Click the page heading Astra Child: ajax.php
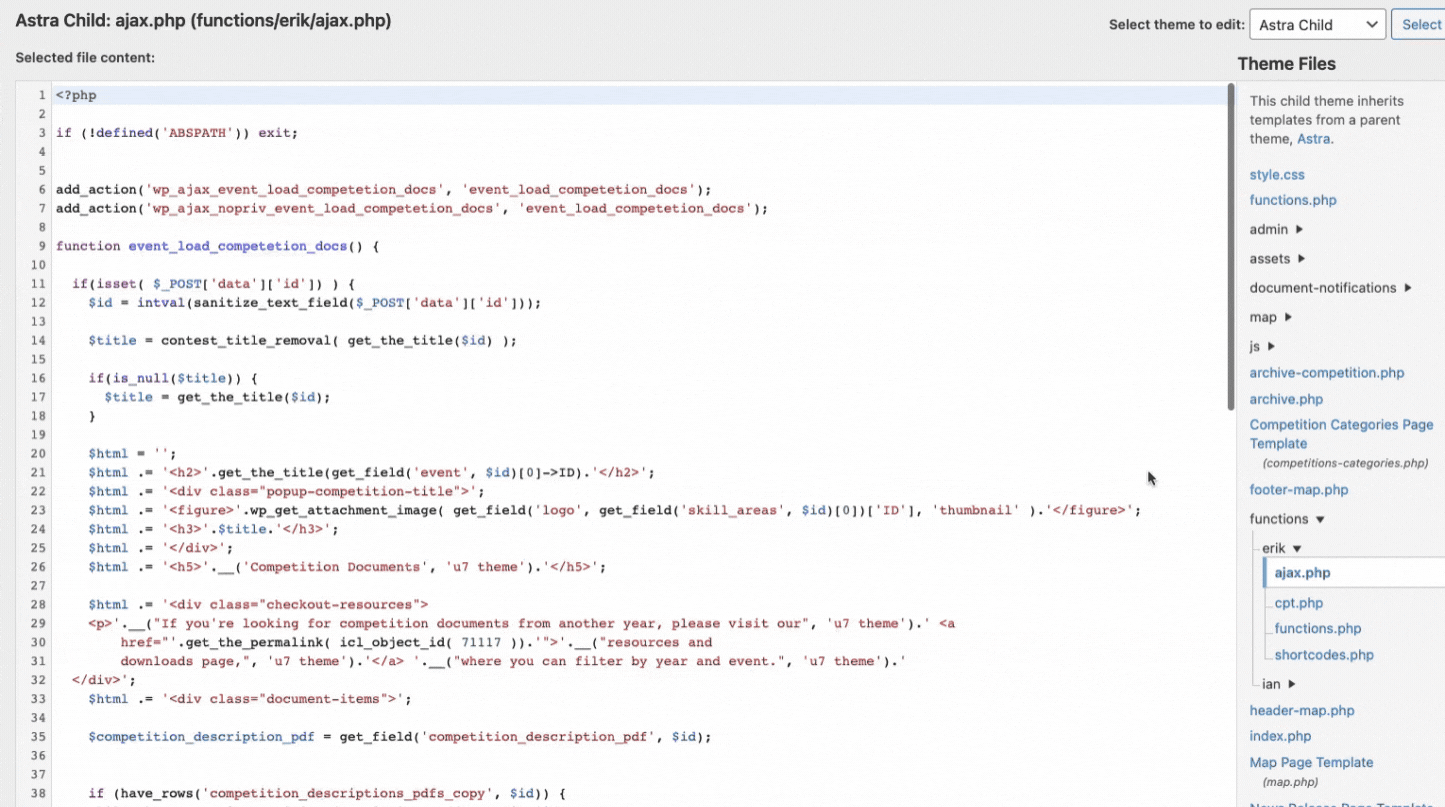This screenshot has width=1445, height=807. pyautogui.click(x=203, y=21)
